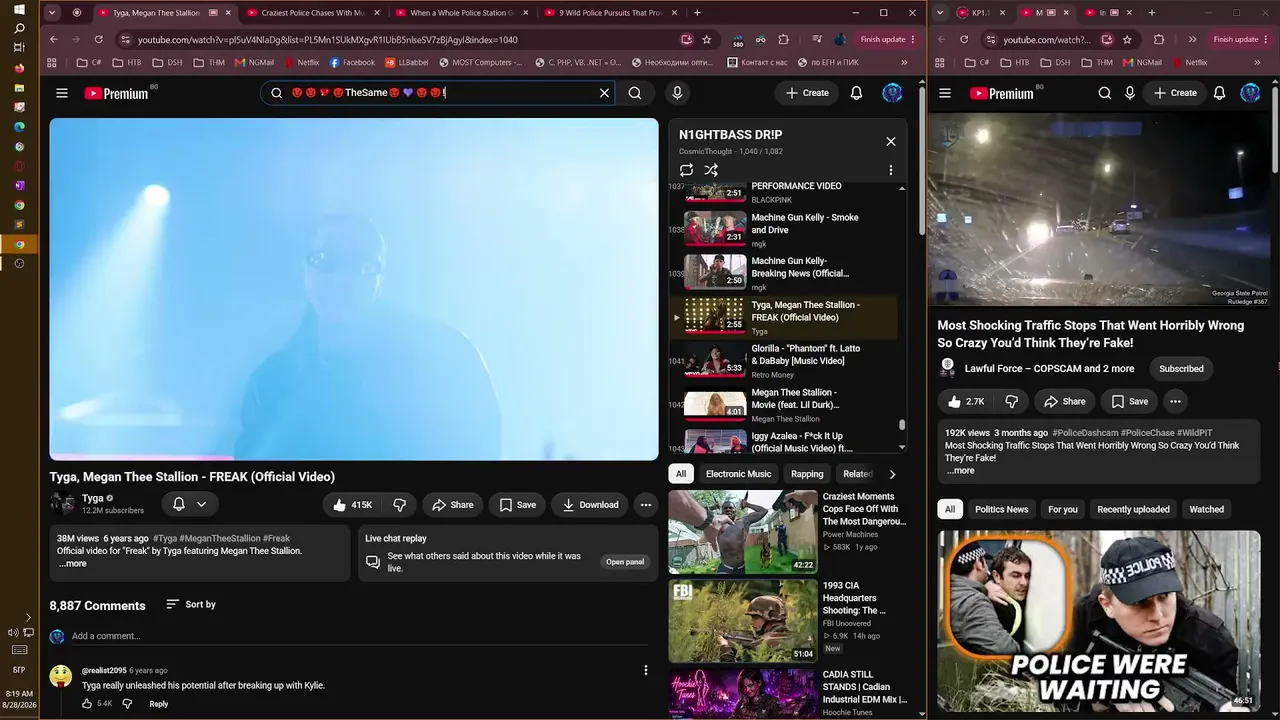The width and height of the screenshot is (1280, 720).
Task: Click Create in right YouTube window
Action: [x=1175, y=93]
